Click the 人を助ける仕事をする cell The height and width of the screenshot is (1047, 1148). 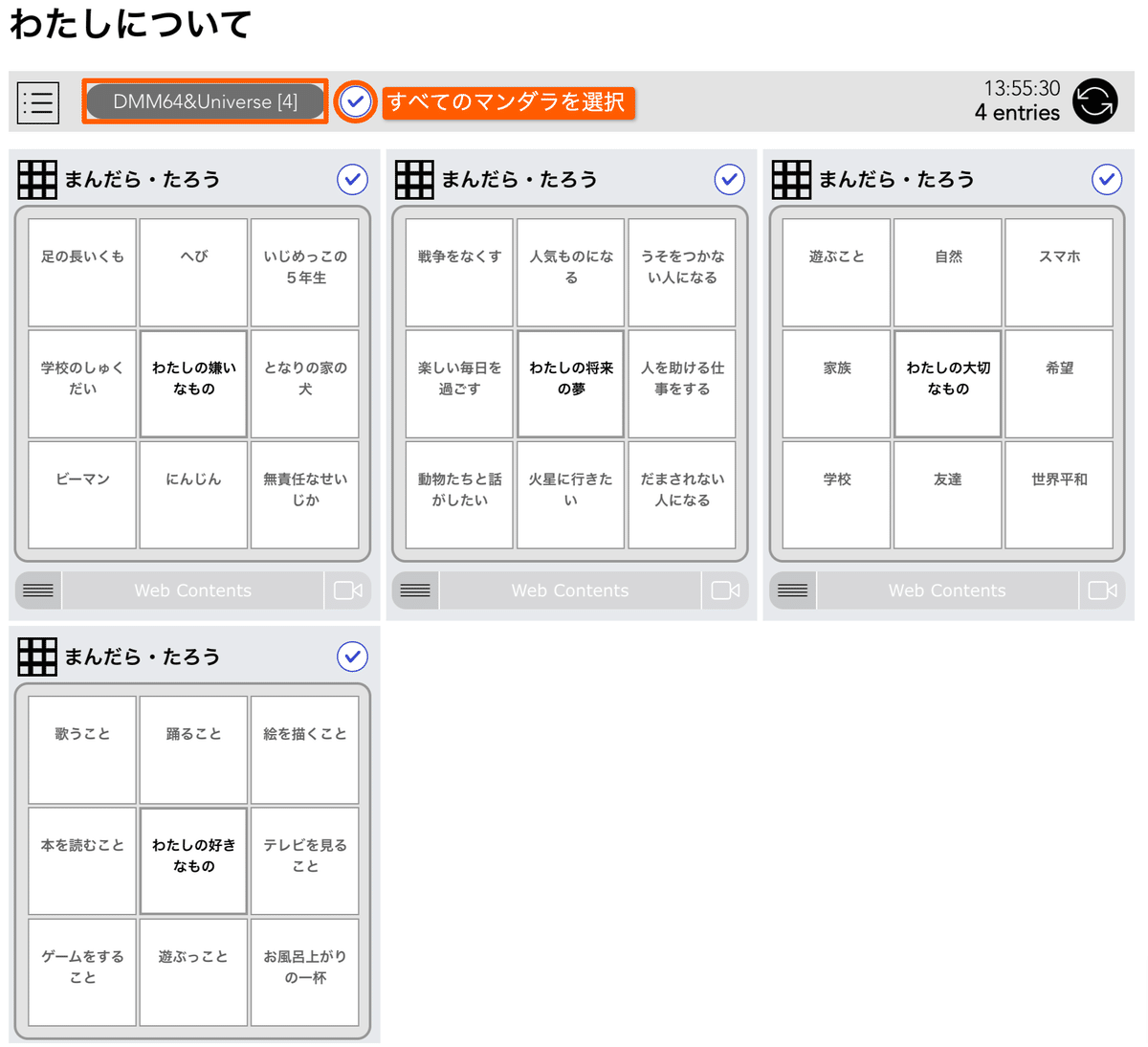[x=682, y=384]
